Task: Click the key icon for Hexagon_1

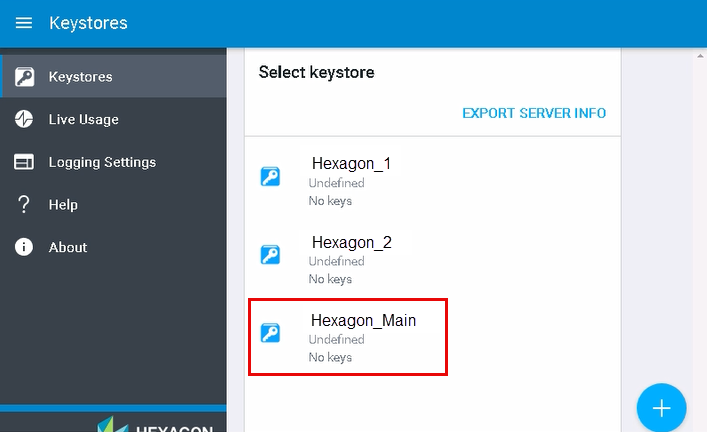Action: click(x=270, y=177)
